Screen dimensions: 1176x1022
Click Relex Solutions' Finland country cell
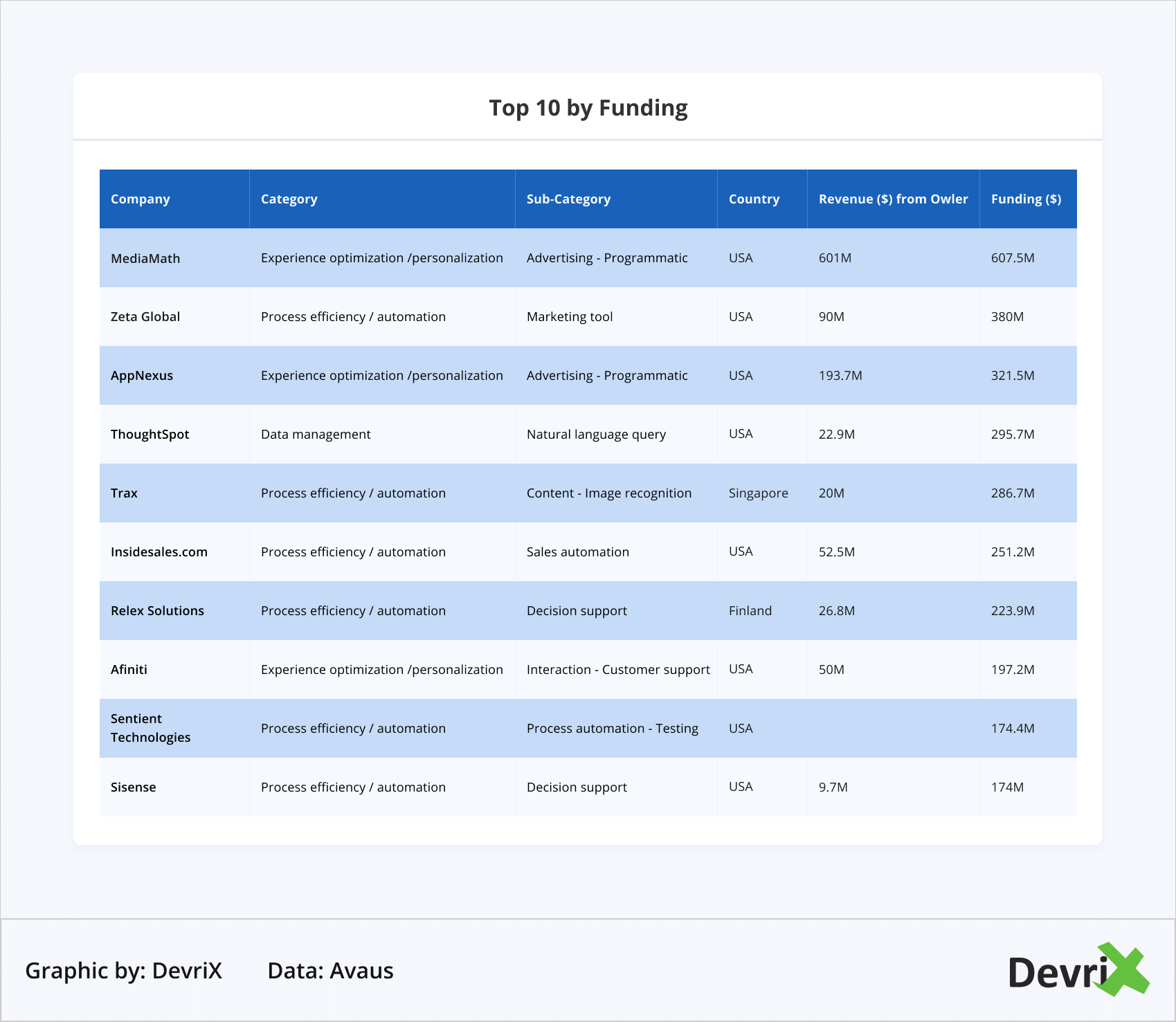(x=750, y=611)
